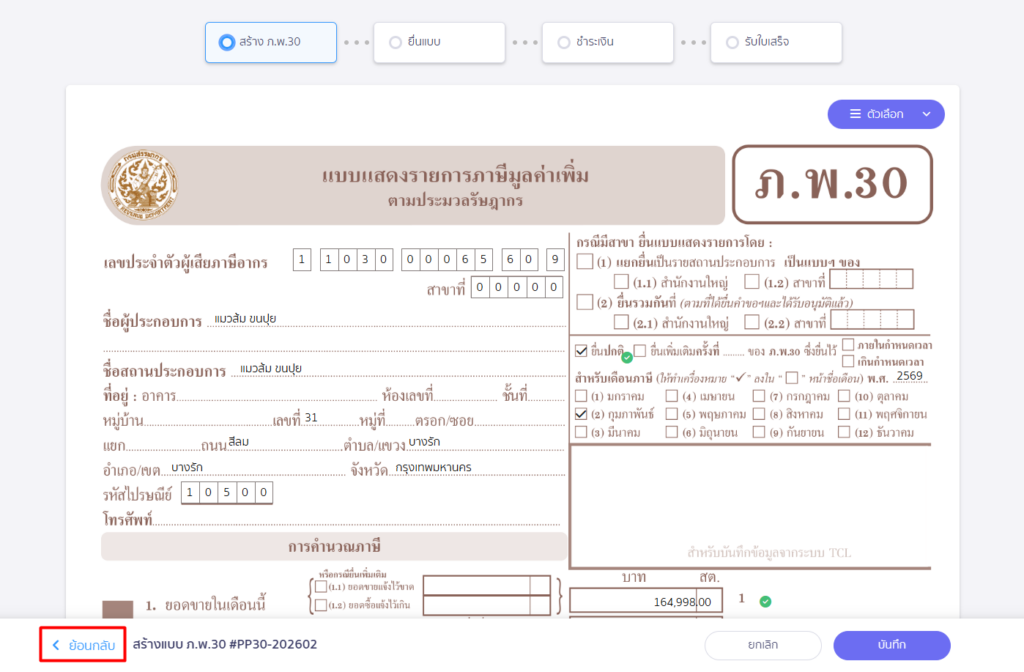
Task: Click the circle icon on รับใบเสร็จ step
Action: 733,43
